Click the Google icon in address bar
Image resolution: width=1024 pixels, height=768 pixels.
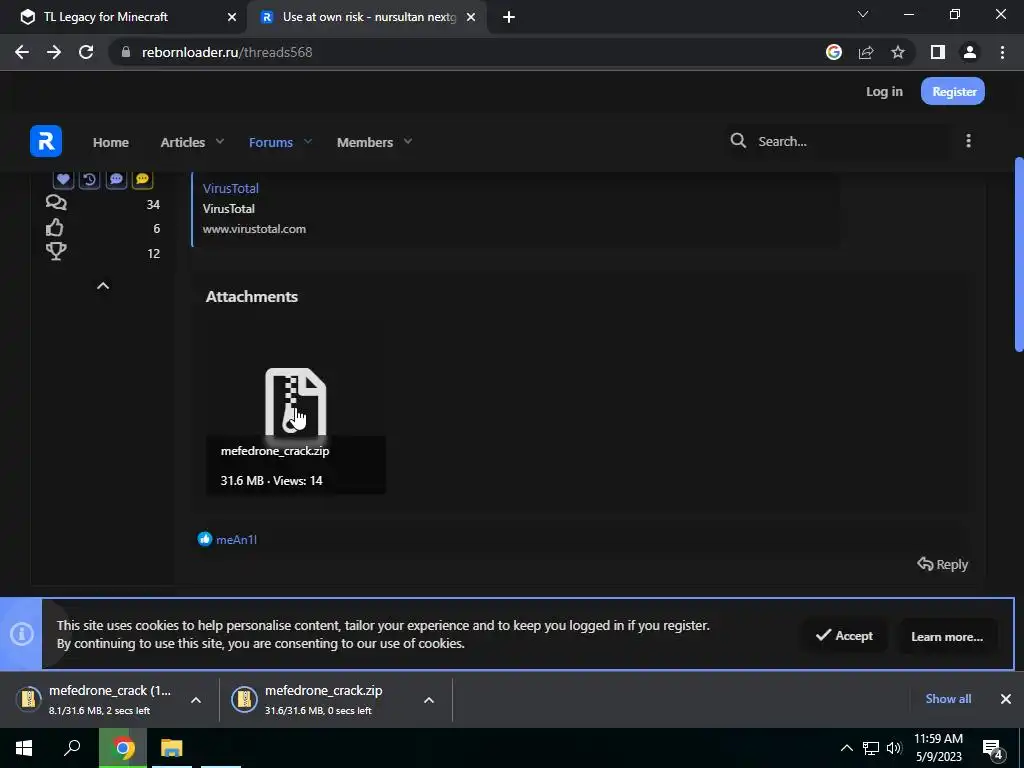pyautogui.click(x=833, y=52)
